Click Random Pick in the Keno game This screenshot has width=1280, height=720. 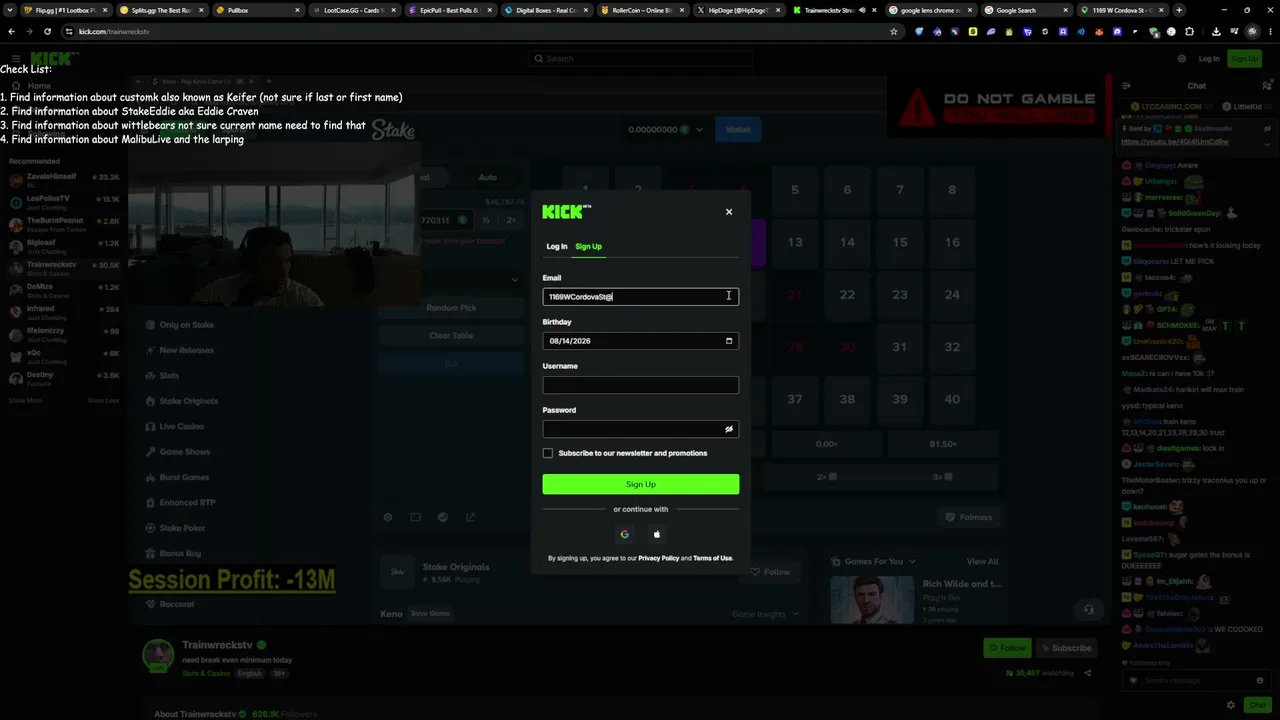[451, 308]
